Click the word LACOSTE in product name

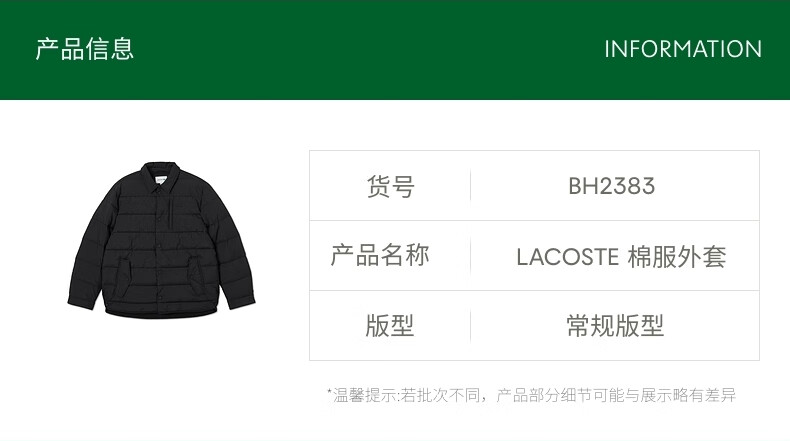tap(567, 257)
